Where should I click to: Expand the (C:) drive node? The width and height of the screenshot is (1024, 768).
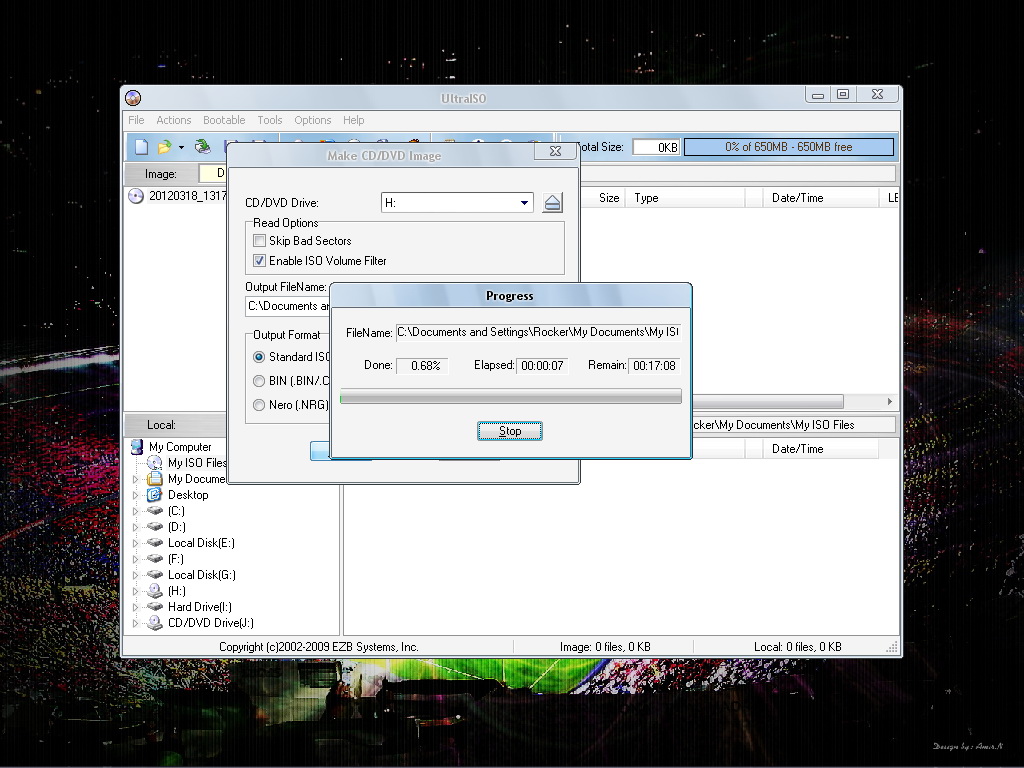pos(136,511)
